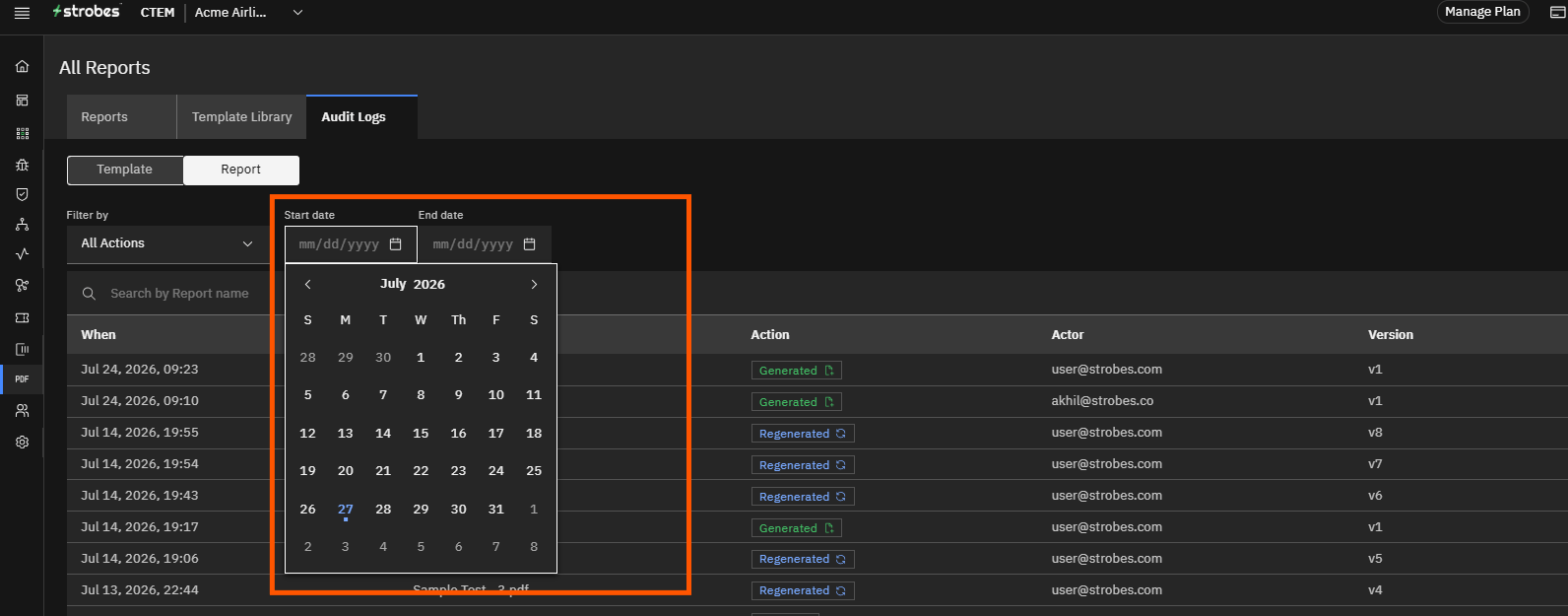This screenshot has height=616, width=1568.
Task: Click the Actor column header
Action: pos(1068,335)
